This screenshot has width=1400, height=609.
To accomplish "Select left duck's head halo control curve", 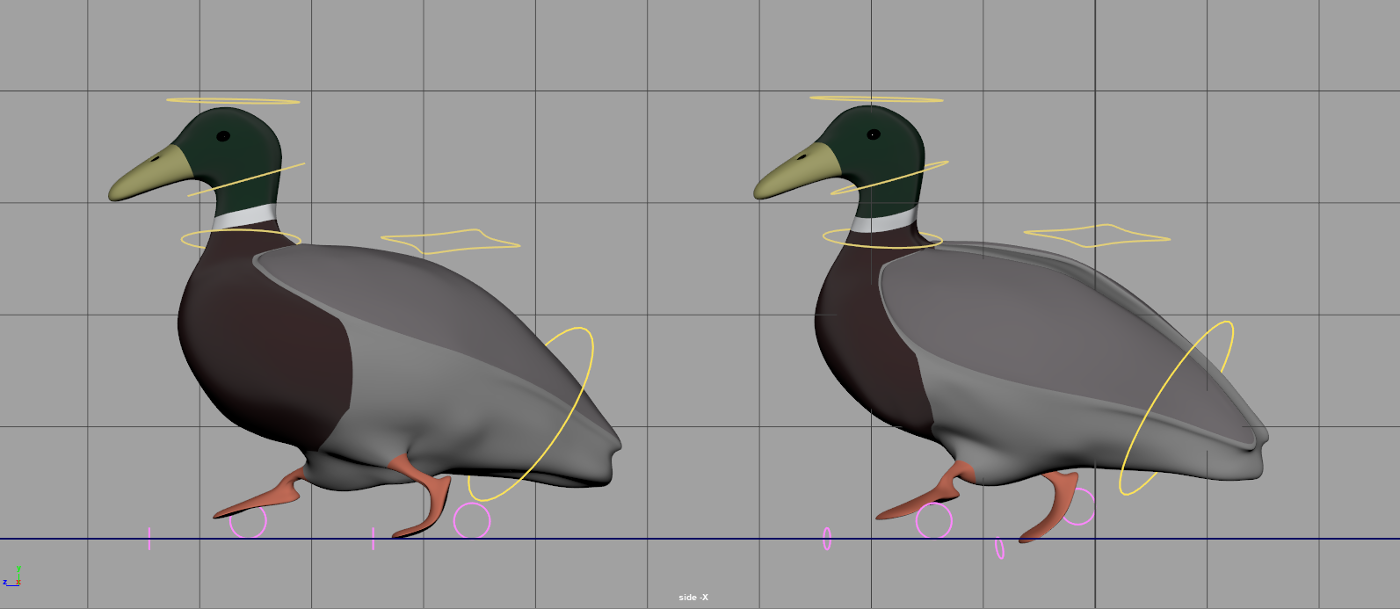I will click(232, 101).
